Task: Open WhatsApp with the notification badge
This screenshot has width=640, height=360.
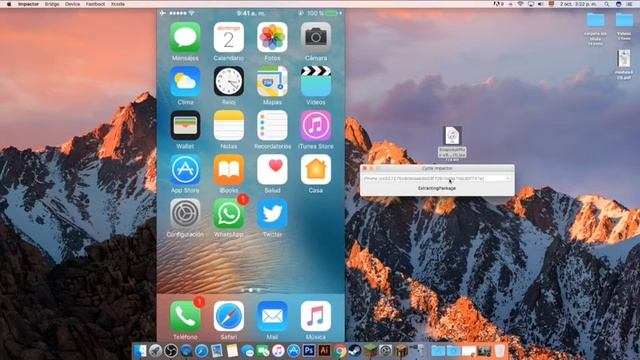Action: 229,214
